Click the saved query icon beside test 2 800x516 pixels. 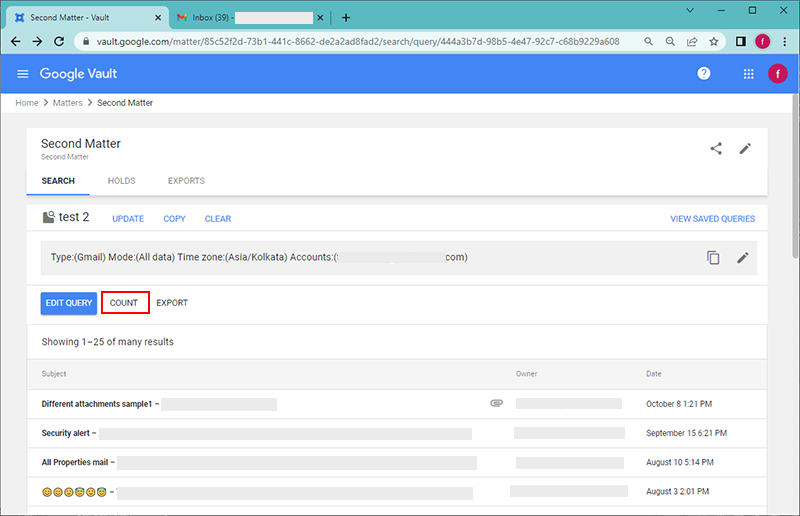48,217
